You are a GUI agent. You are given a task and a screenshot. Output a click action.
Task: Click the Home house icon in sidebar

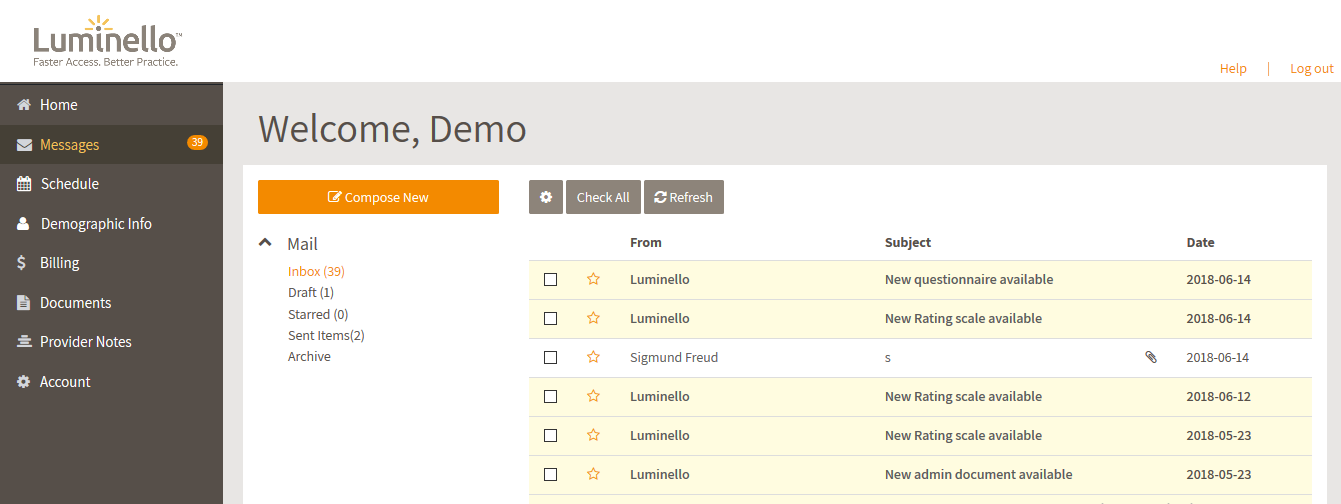24,105
